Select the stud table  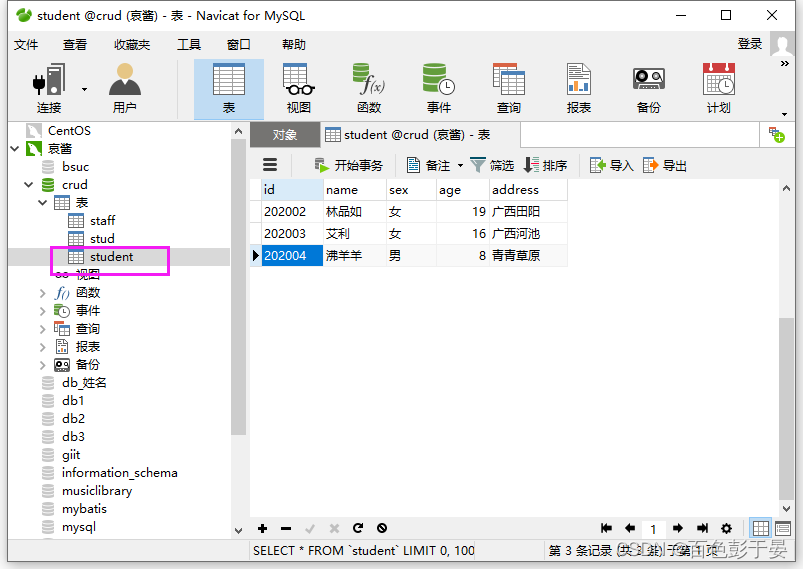tap(102, 239)
